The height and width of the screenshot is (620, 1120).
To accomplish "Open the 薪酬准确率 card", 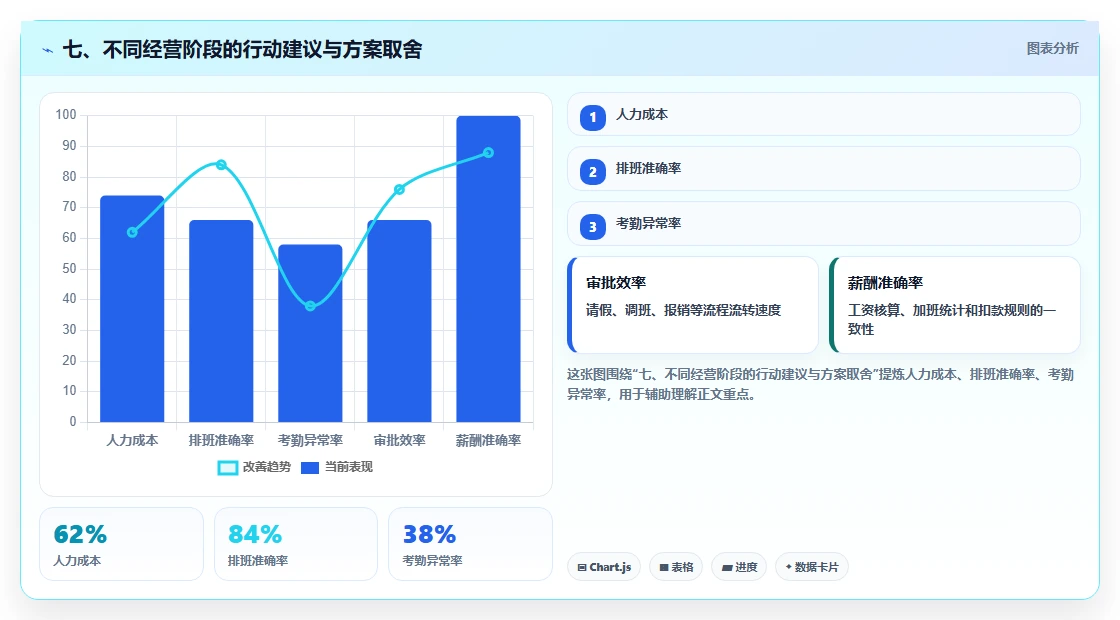I will (x=955, y=305).
